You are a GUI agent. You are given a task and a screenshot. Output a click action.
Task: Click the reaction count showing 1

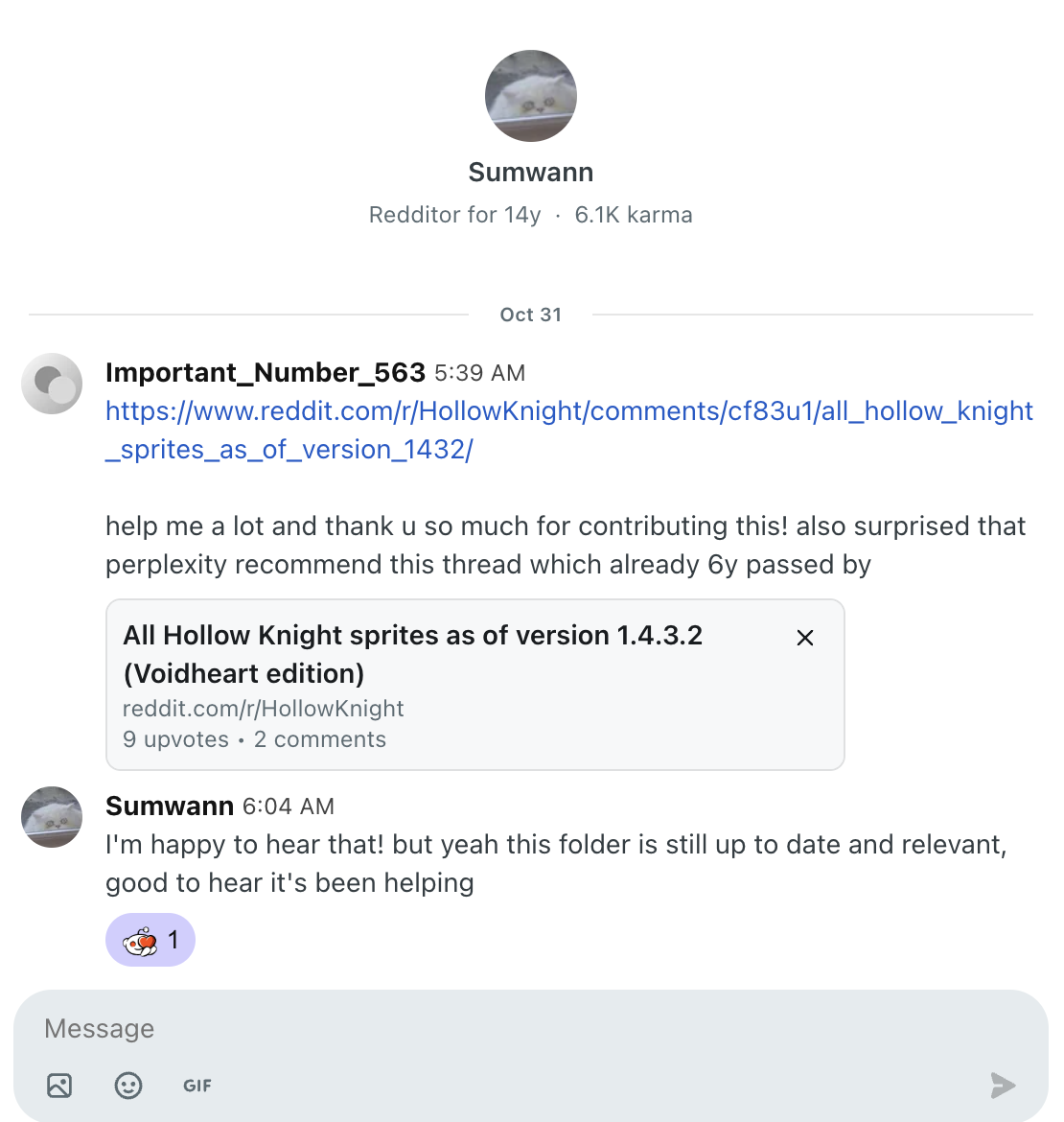(173, 940)
